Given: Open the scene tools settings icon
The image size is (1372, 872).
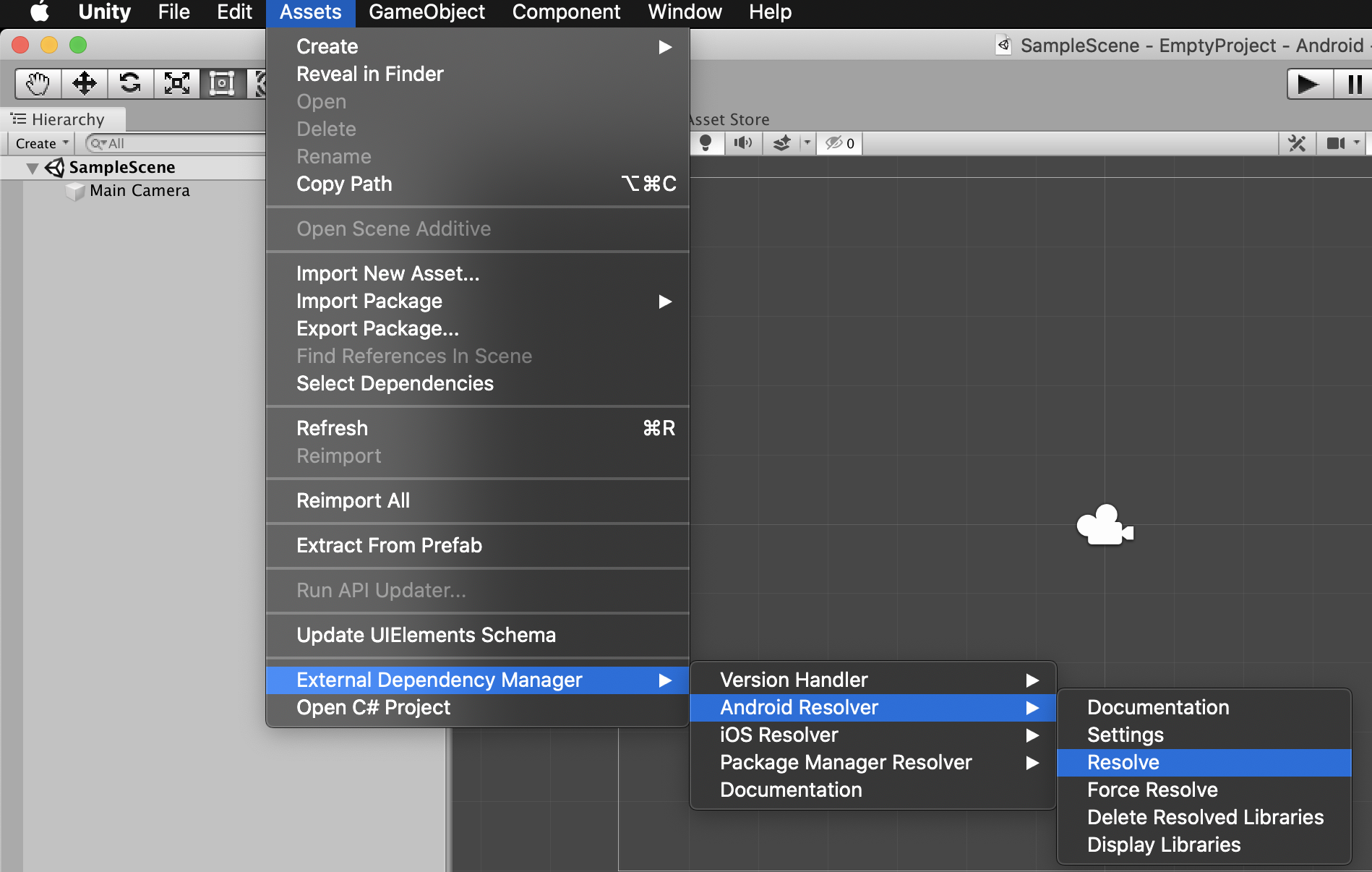Looking at the screenshot, I should pyautogui.click(x=1298, y=143).
